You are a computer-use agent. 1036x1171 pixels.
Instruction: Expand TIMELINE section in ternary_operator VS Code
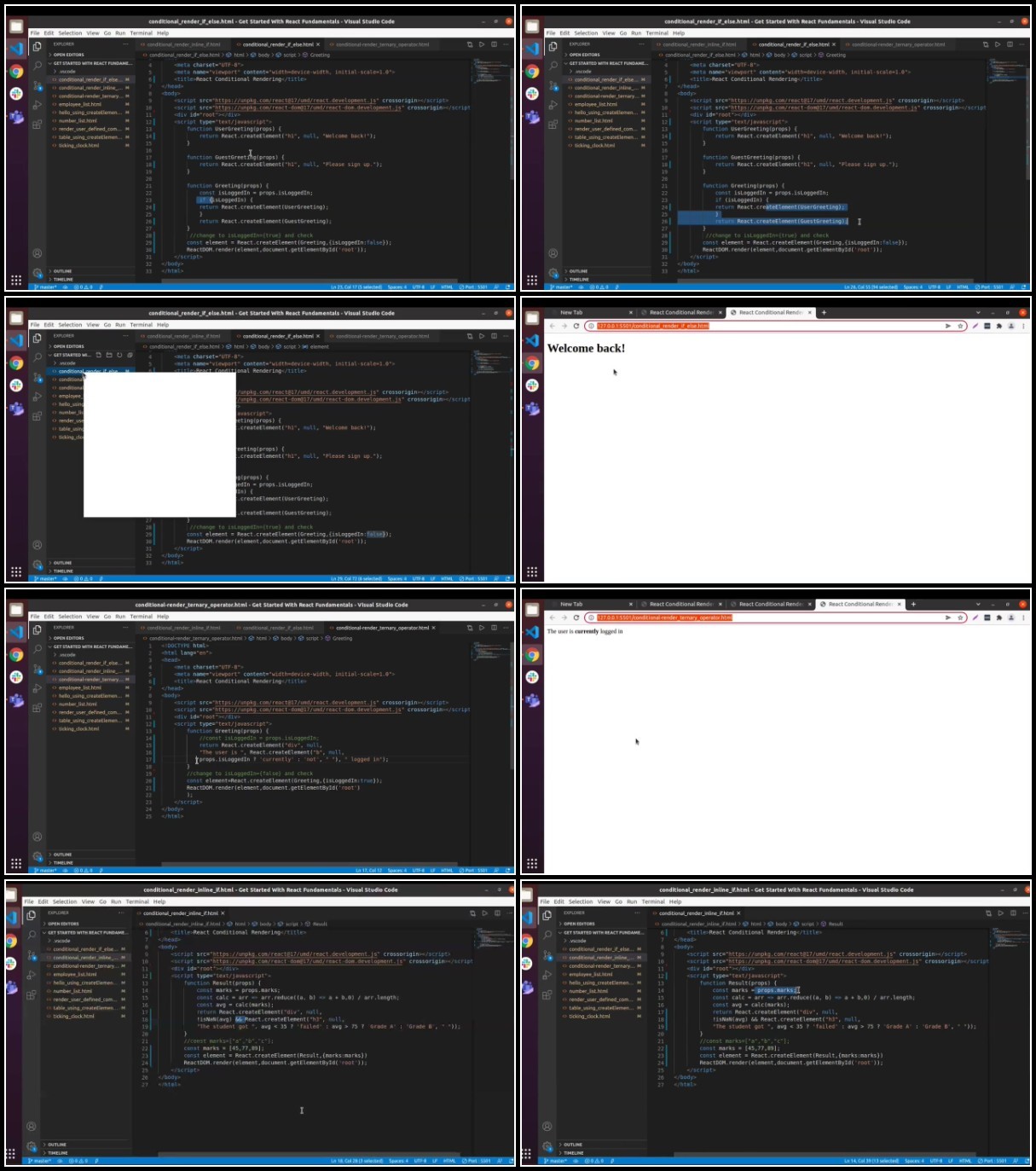pyautogui.click(x=90, y=863)
